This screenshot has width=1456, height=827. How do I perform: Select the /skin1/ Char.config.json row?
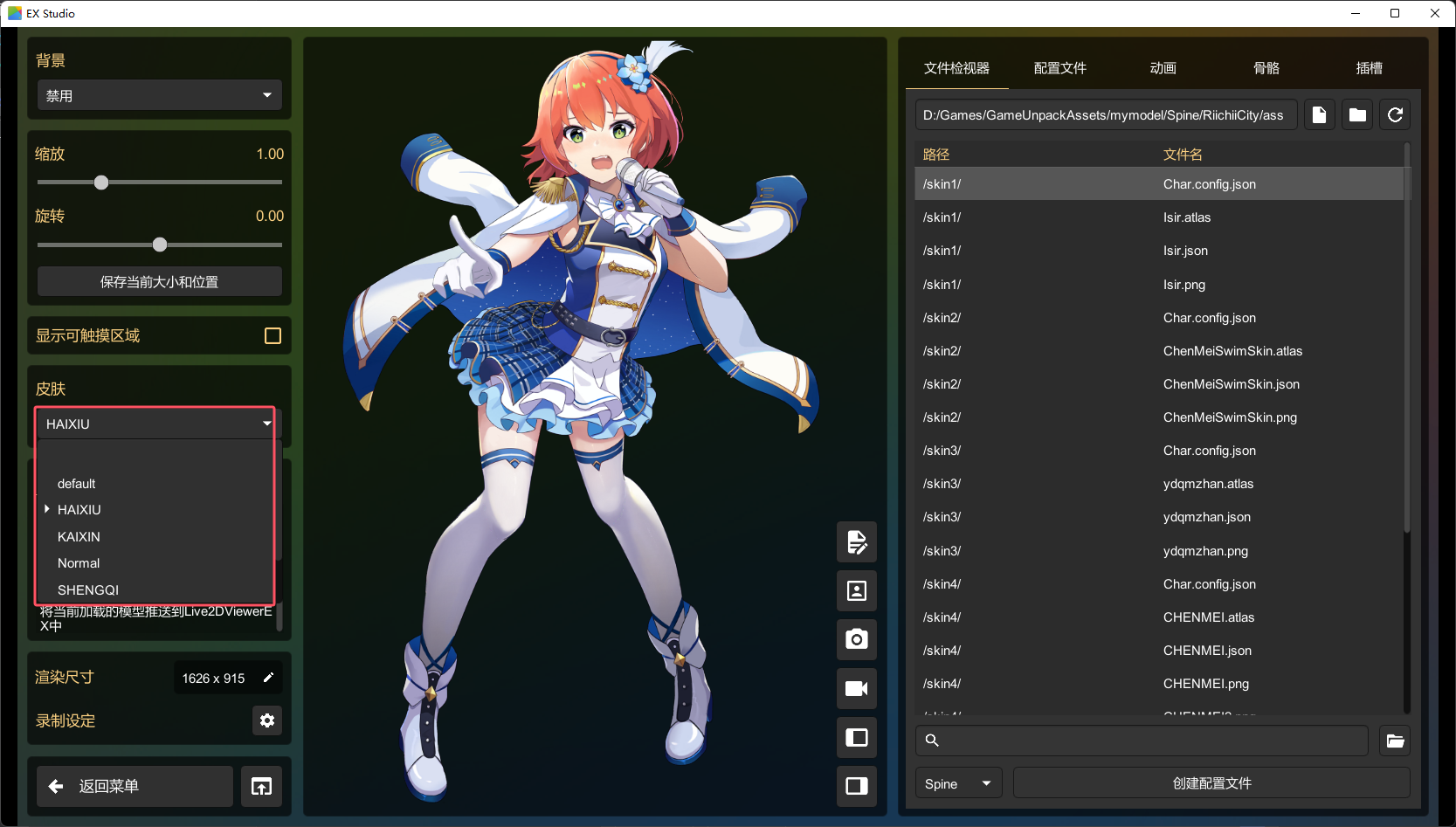click(x=1158, y=184)
